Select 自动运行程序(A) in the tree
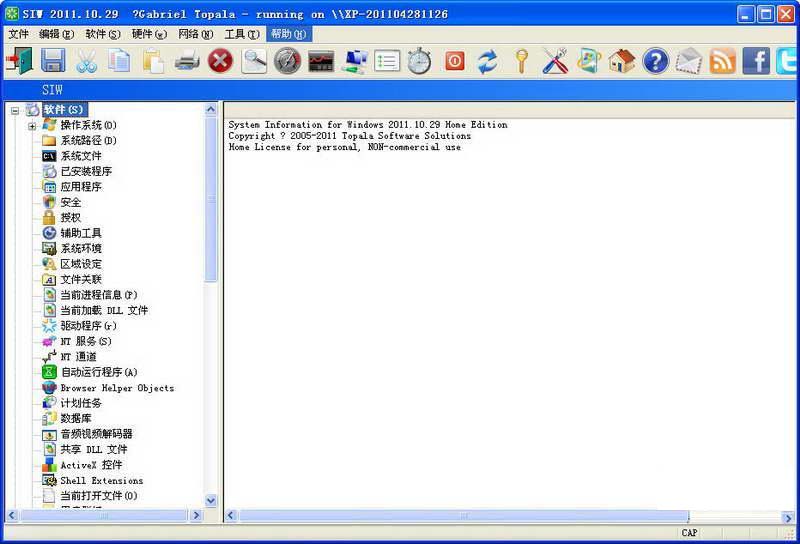Image resolution: width=800 pixels, height=544 pixels. [98, 372]
